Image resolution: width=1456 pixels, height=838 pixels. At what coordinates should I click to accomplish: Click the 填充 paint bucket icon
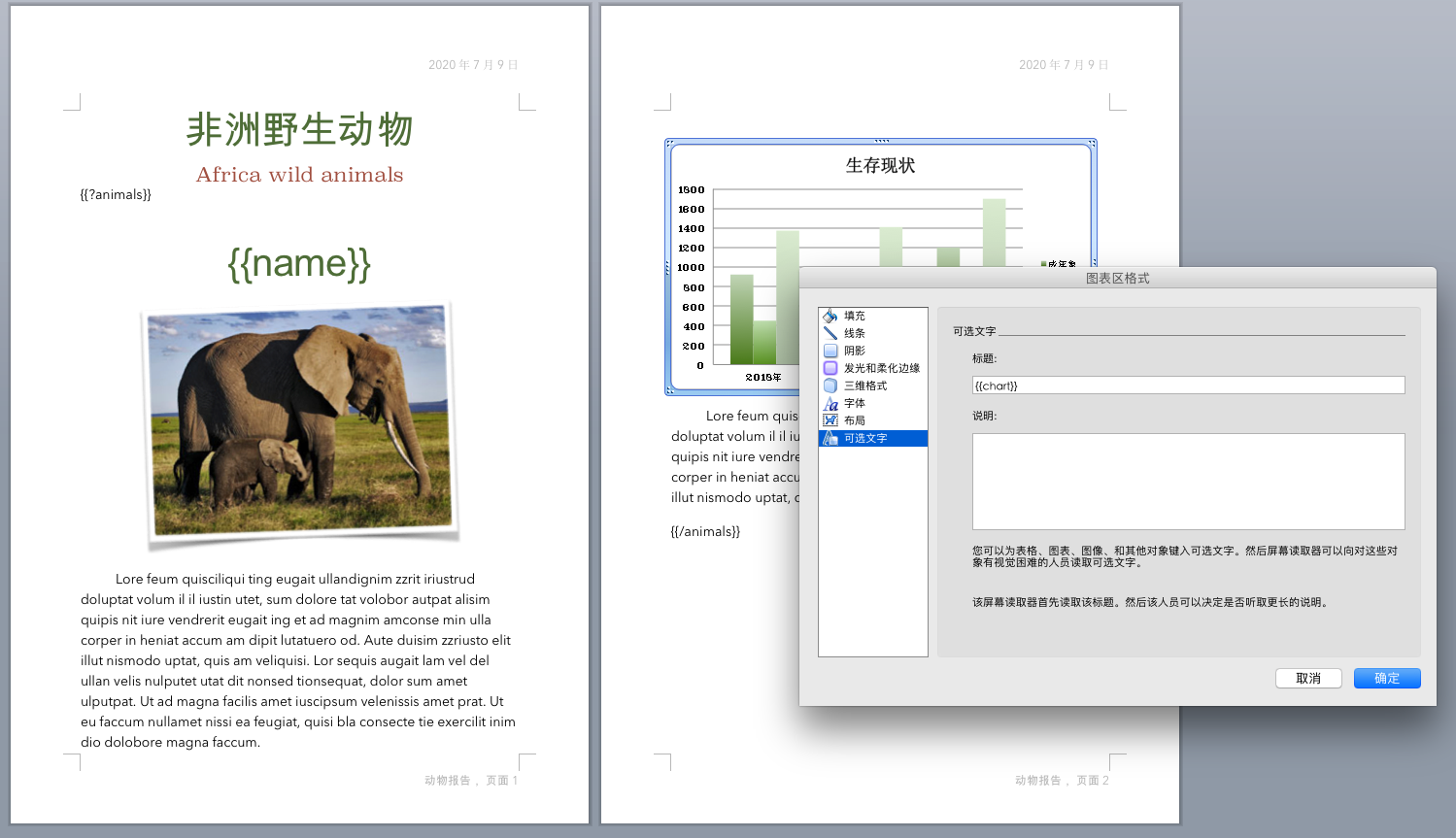[x=830, y=316]
